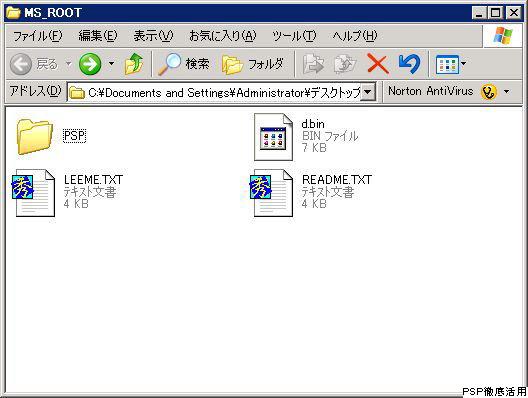The image size is (528, 398).
Task: Open the Forward button history dropdown arrow
Action: coord(111,64)
